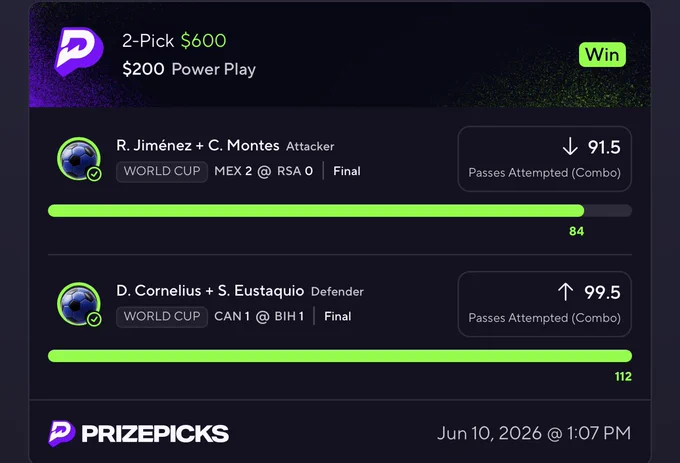The height and width of the screenshot is (463, 680).
Task: Click the PRIZEPICKS wordmark in footer
Action: (x=155, y=434)
